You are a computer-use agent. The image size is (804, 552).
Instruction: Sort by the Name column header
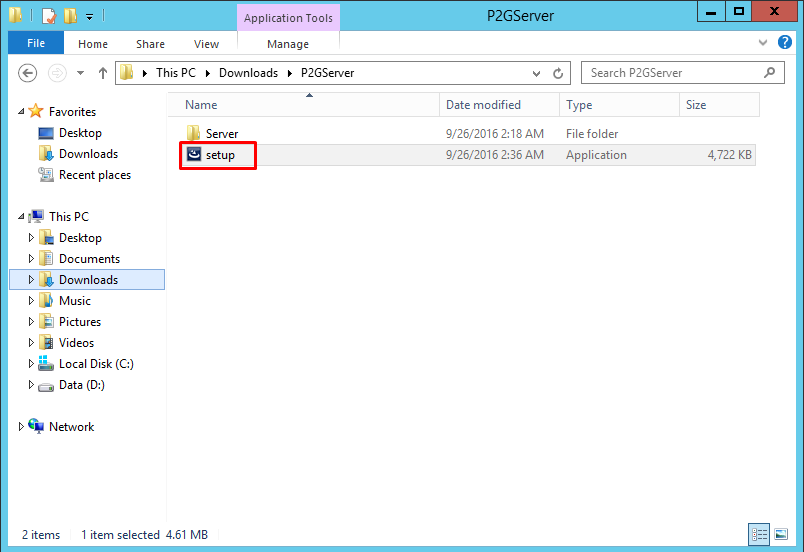point(304,105)
